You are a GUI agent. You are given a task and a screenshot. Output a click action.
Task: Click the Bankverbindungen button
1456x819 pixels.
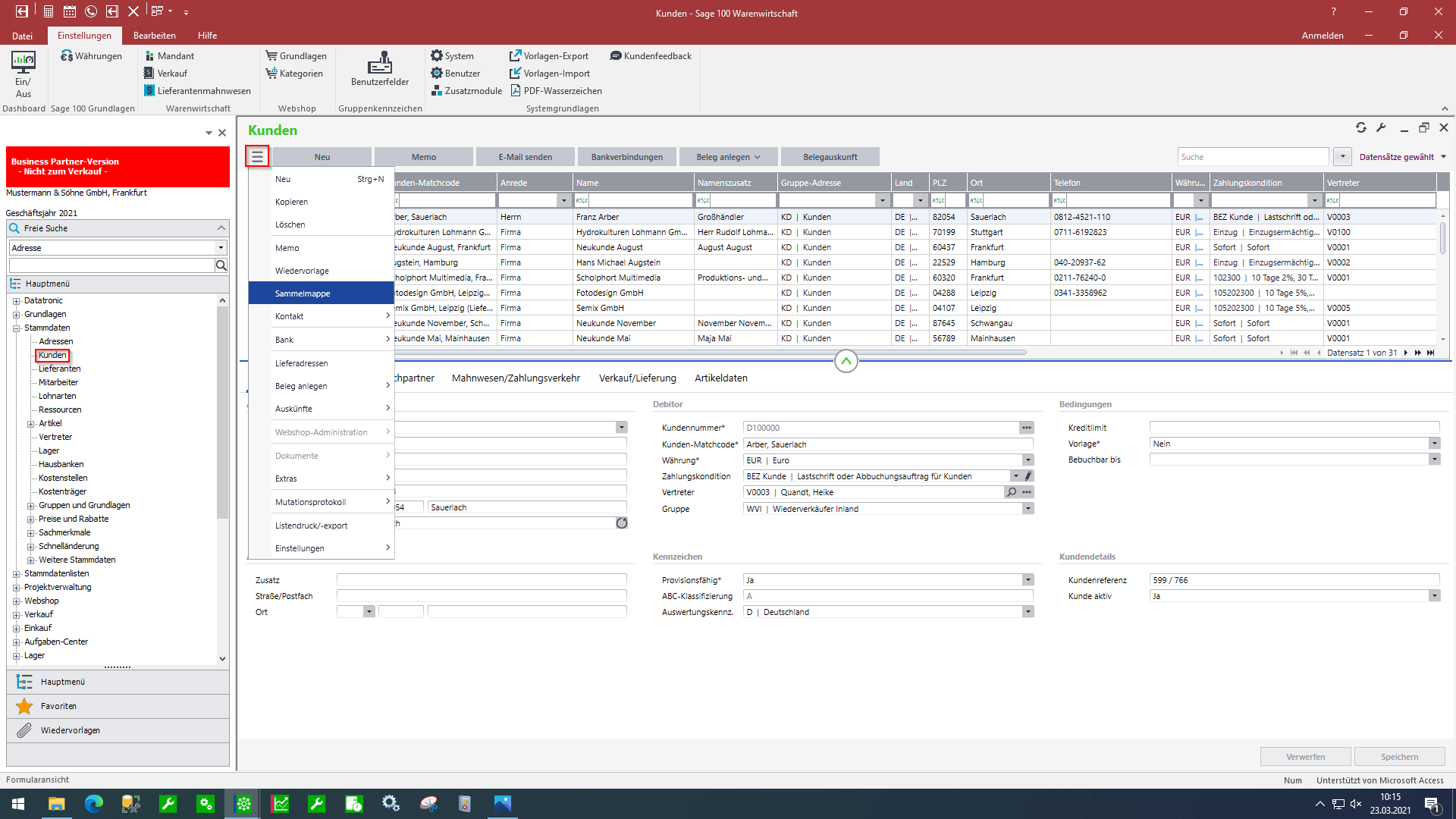[x=626, y=157]
